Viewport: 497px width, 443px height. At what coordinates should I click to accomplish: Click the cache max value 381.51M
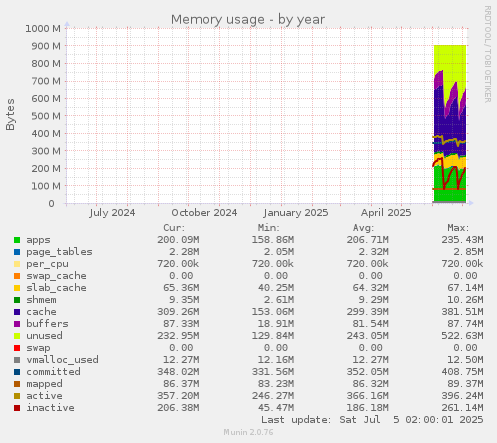[x=462, y=312]
